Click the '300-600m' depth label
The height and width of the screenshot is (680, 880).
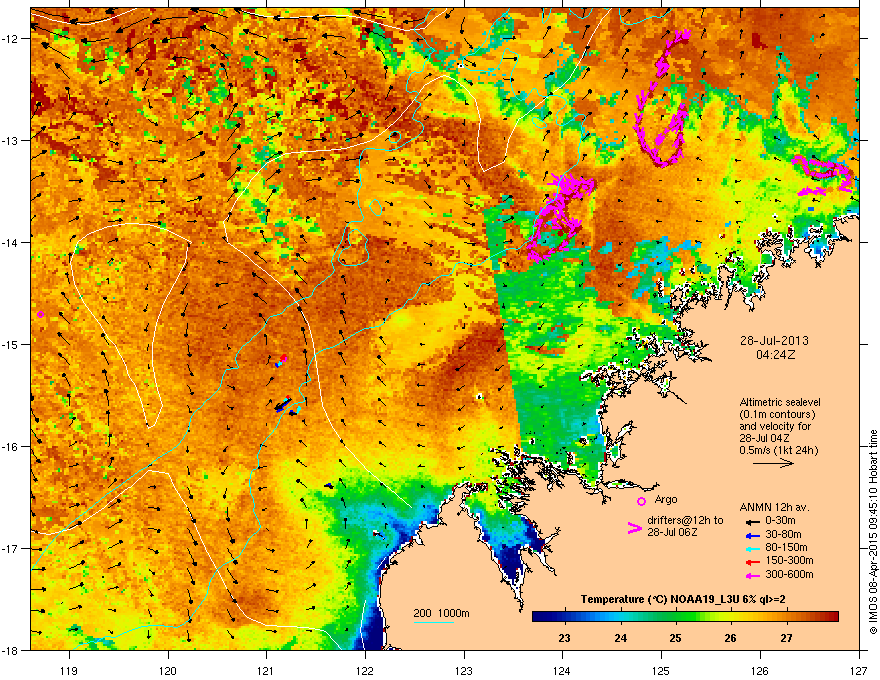[x=789, y=575]
